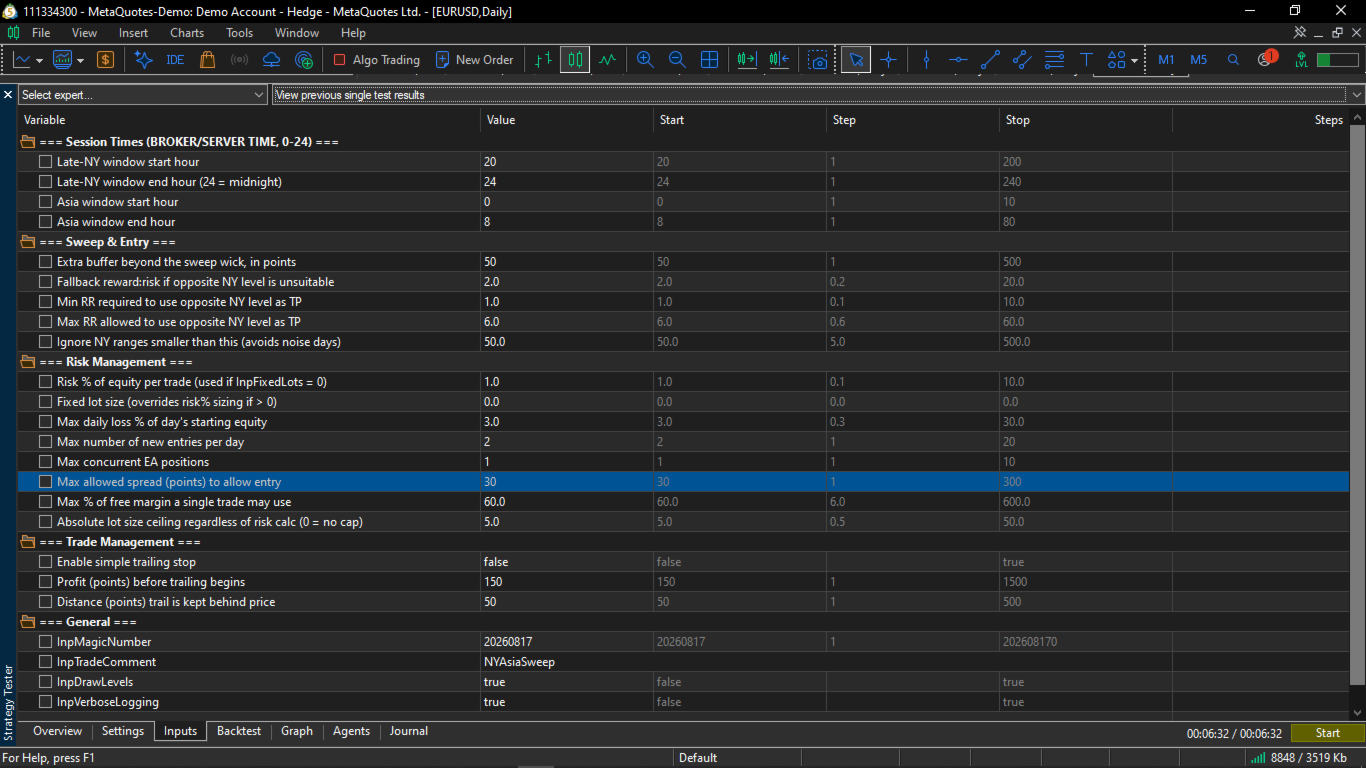1366x768 pixels.
Task: Switch chart to bar chart mode
Action: point(543,60)
